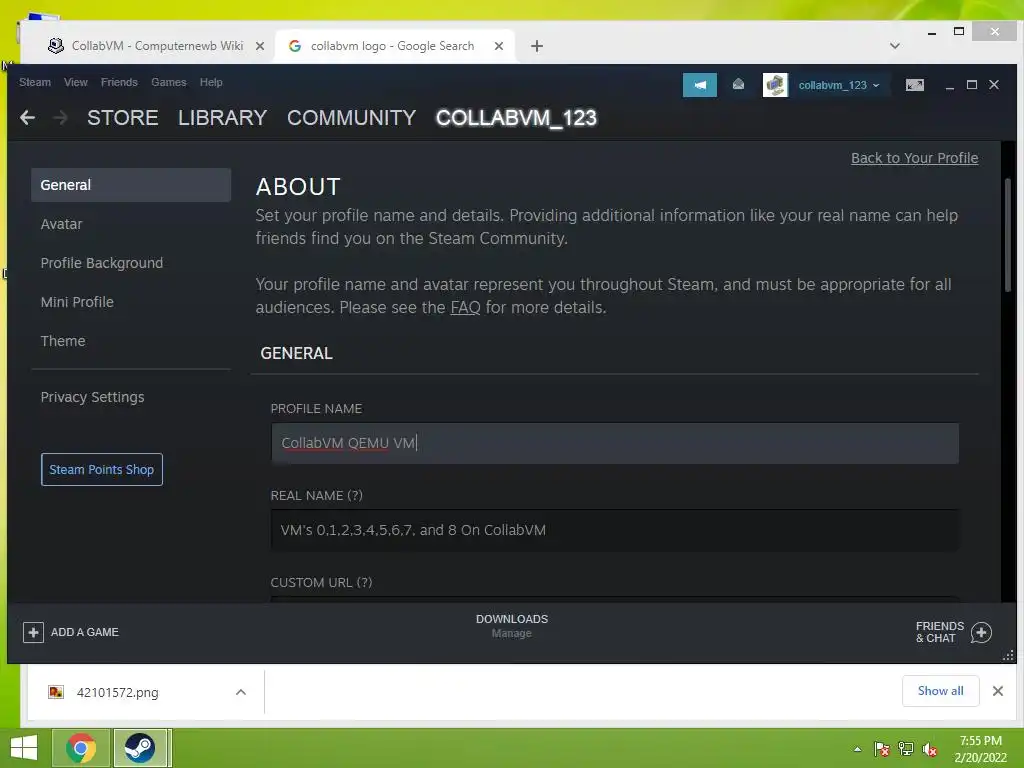Switch Steam to Big Picture mode

tap(914, 85)
